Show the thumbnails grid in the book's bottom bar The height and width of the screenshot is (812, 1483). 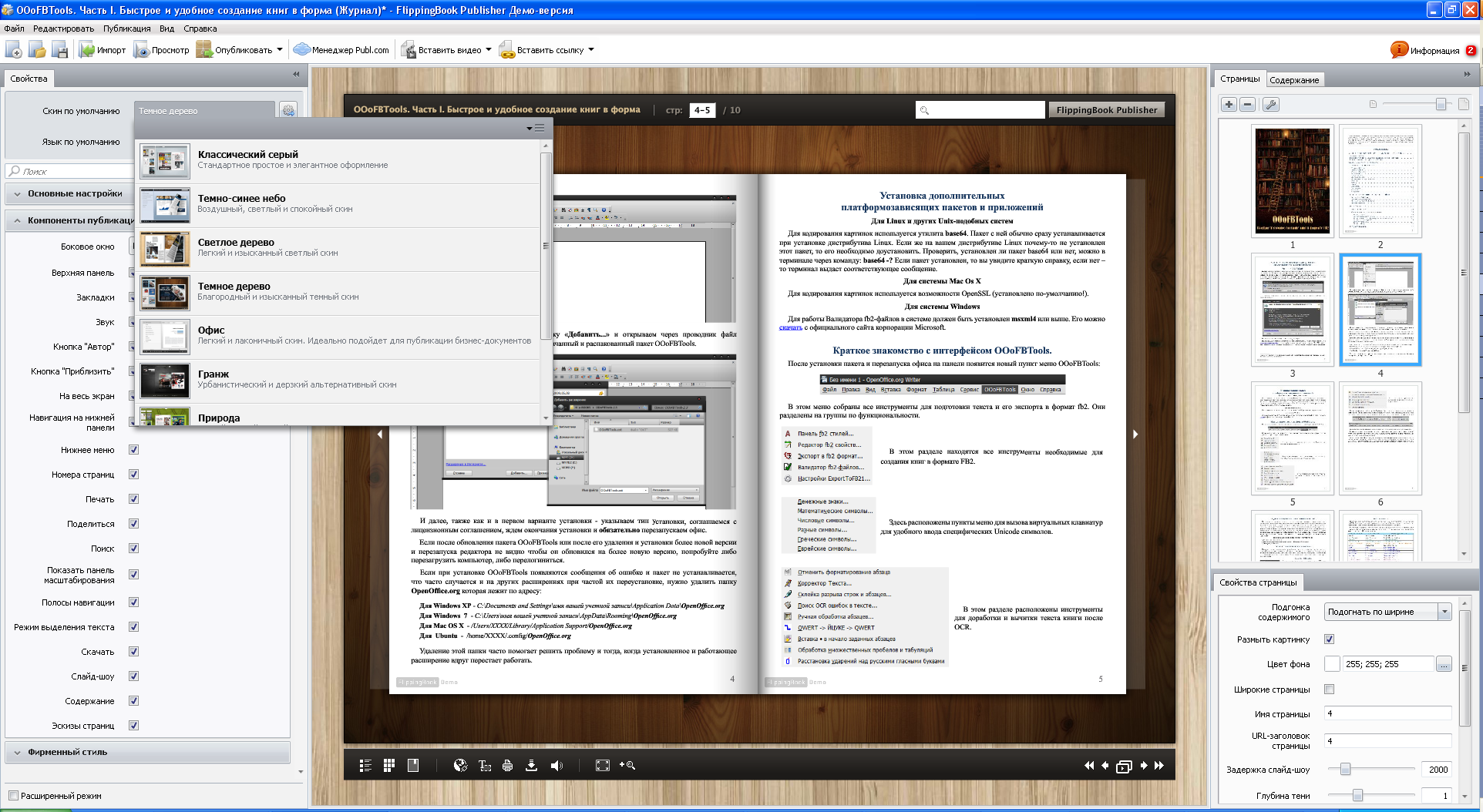pyautogui.click(x=389, y=765)
